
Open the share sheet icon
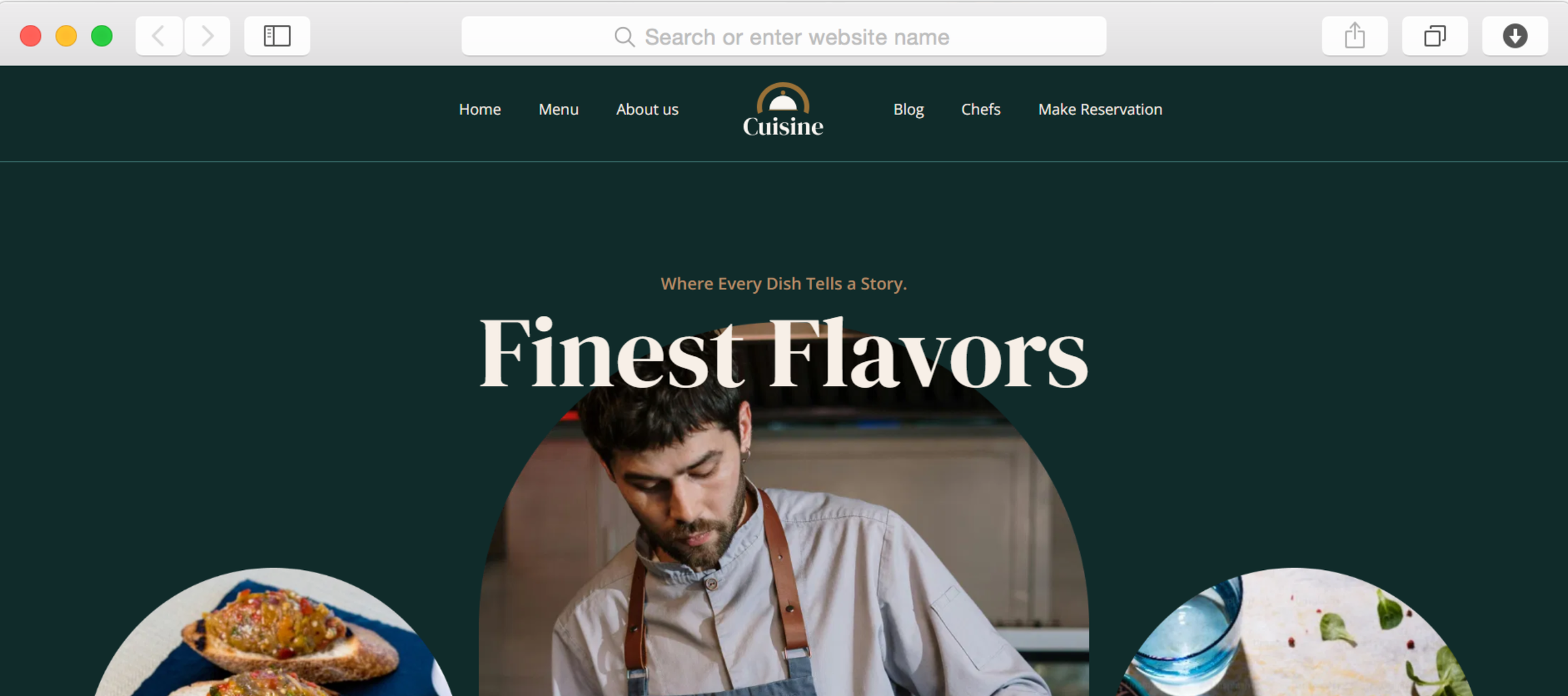pyautogui.click(x=1354, y=36)
